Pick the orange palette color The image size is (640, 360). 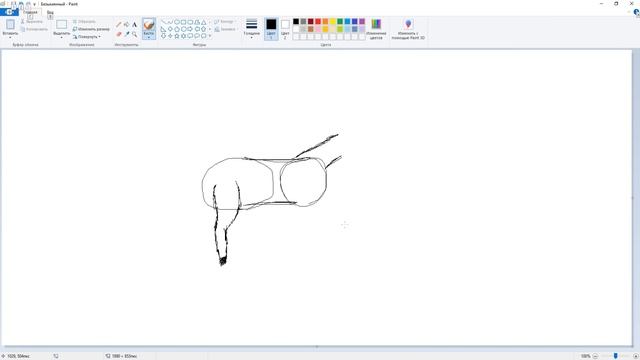[325, 21]
